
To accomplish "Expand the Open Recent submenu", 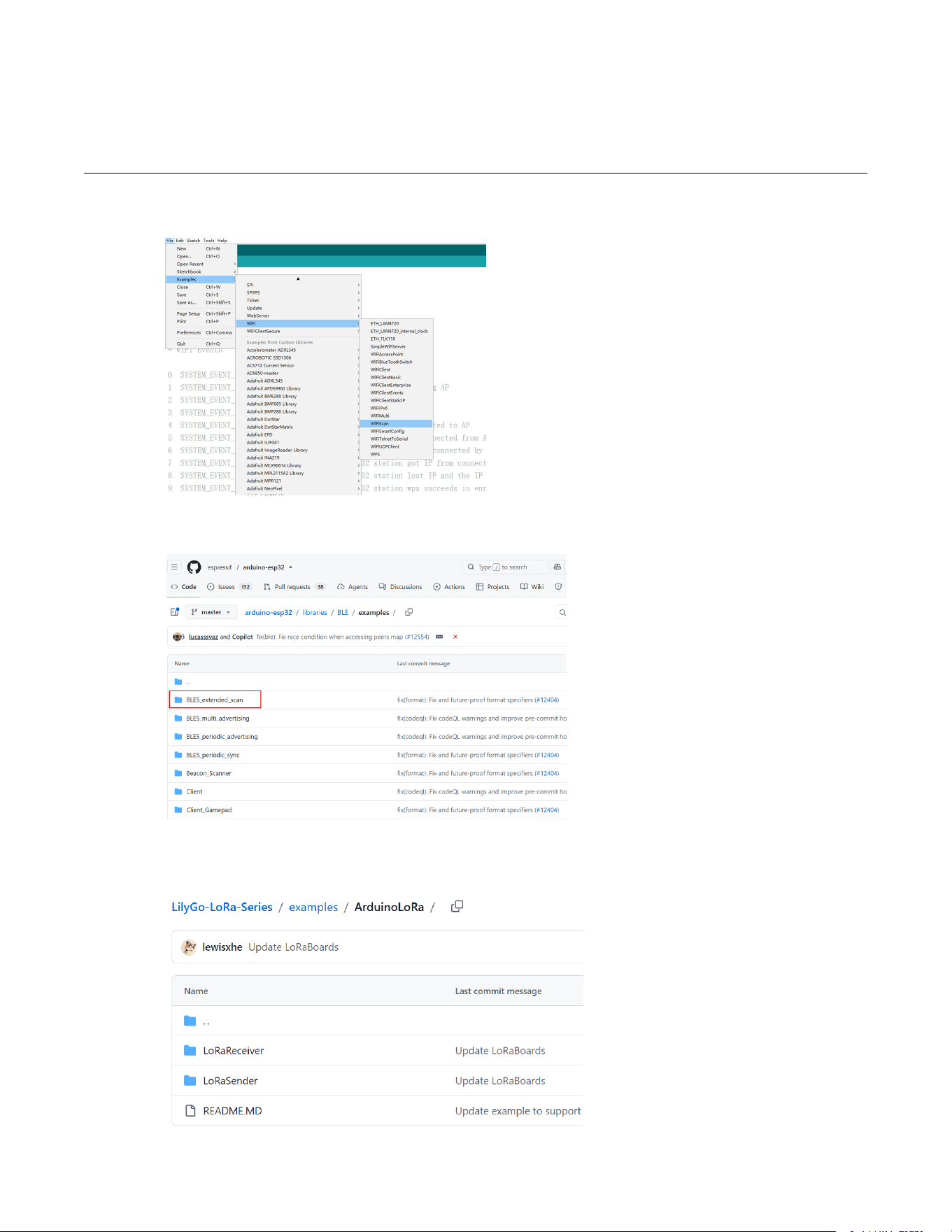I will point(201,264).
